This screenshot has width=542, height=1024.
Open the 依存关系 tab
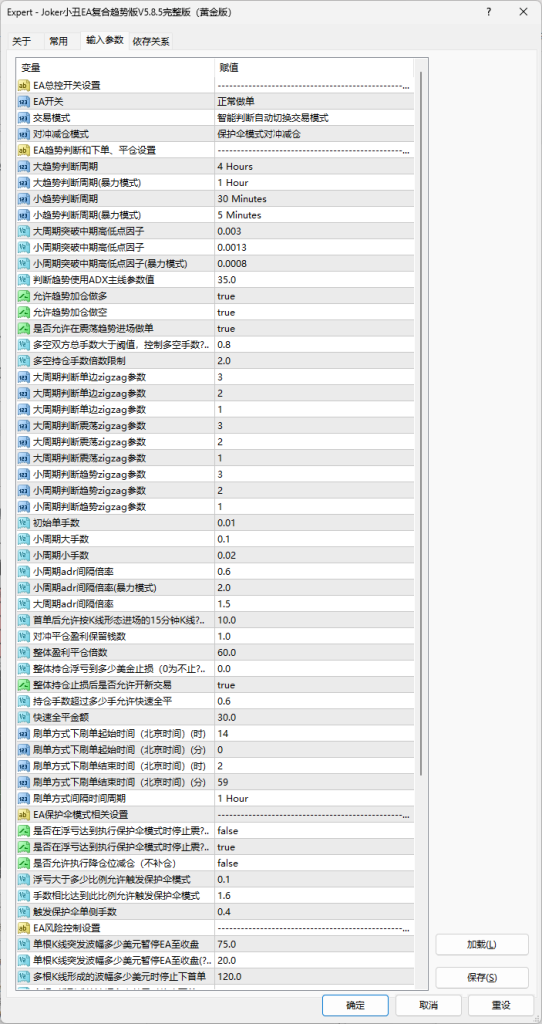(x=151, y=42)
